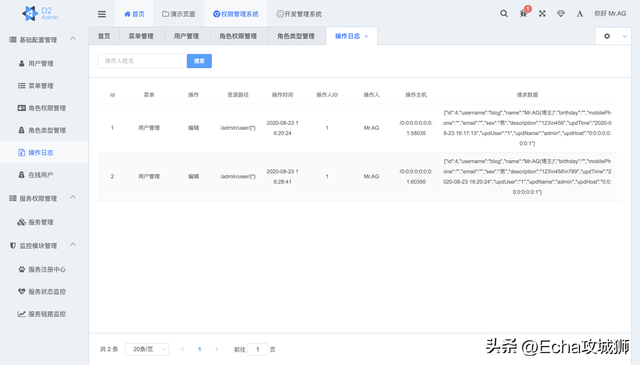Collapse the 监控模块管理 menu group

[x=73, y=245]
